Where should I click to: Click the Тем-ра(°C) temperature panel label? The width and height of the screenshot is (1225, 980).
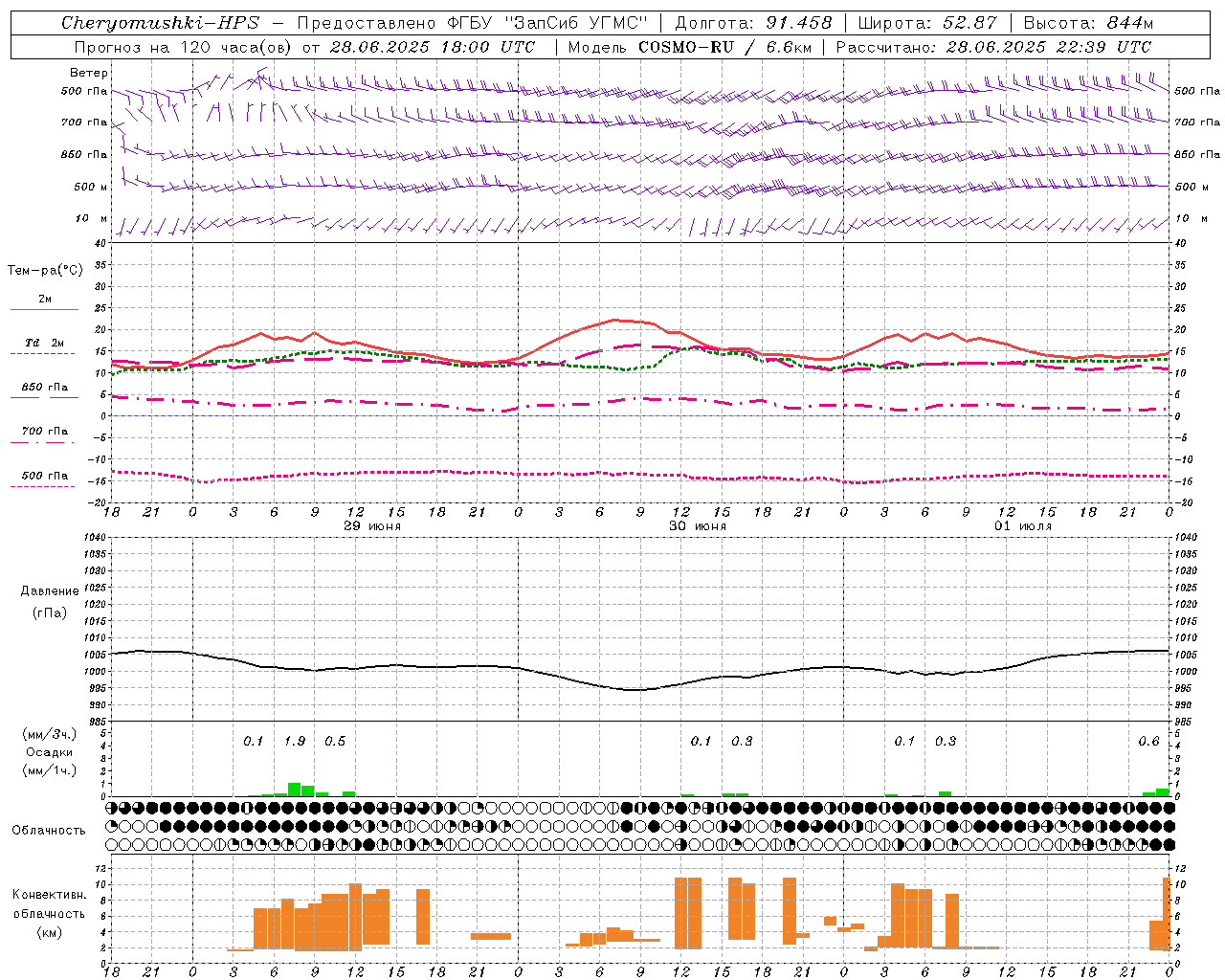click(45, 271)
